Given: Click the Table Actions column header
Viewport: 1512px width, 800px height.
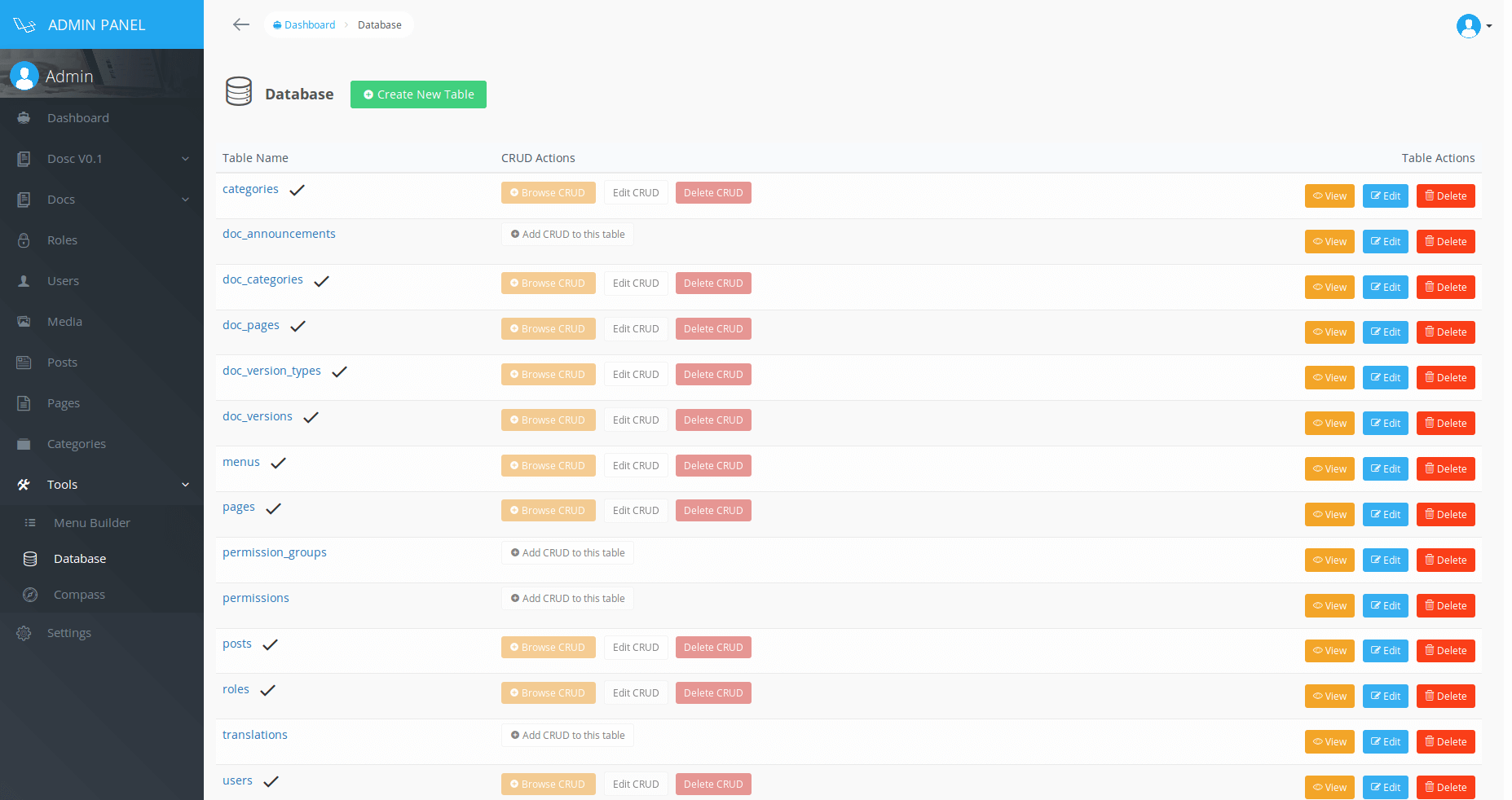Looking at the screenshot, I should pyautogui.click(x=1438, y=158).
